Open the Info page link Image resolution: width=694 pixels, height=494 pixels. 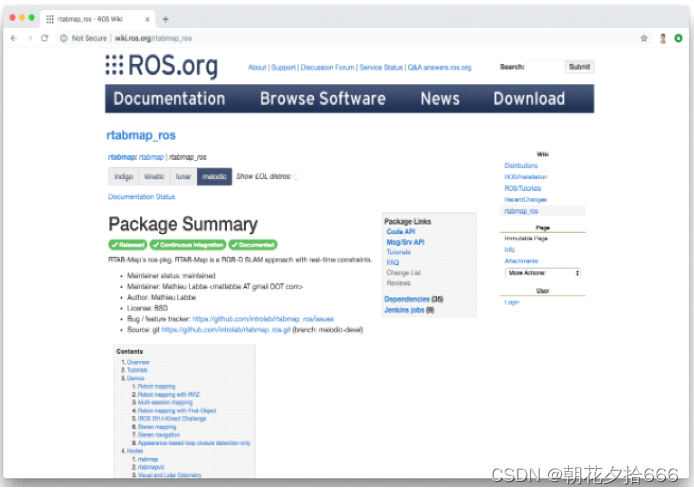click(509, 250)
